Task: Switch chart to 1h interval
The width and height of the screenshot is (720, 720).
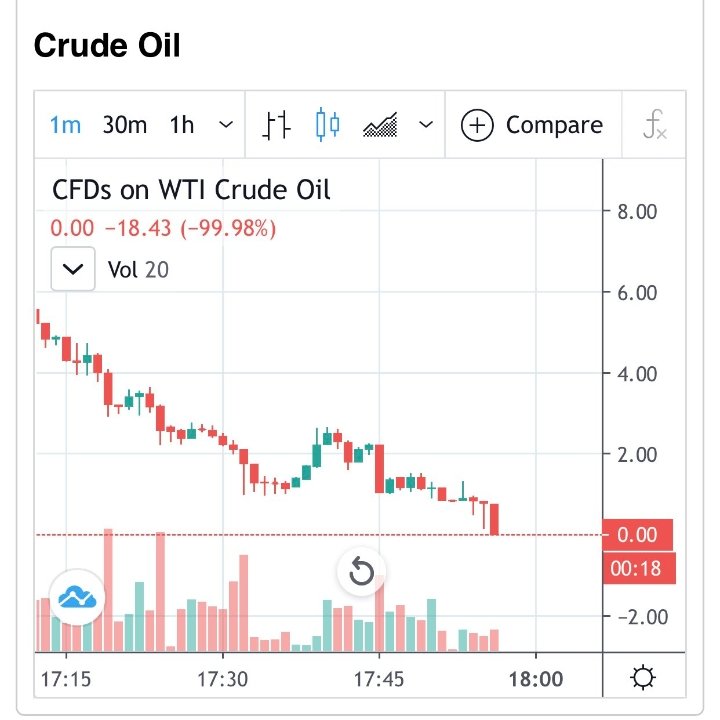Action: coord(182,126)
